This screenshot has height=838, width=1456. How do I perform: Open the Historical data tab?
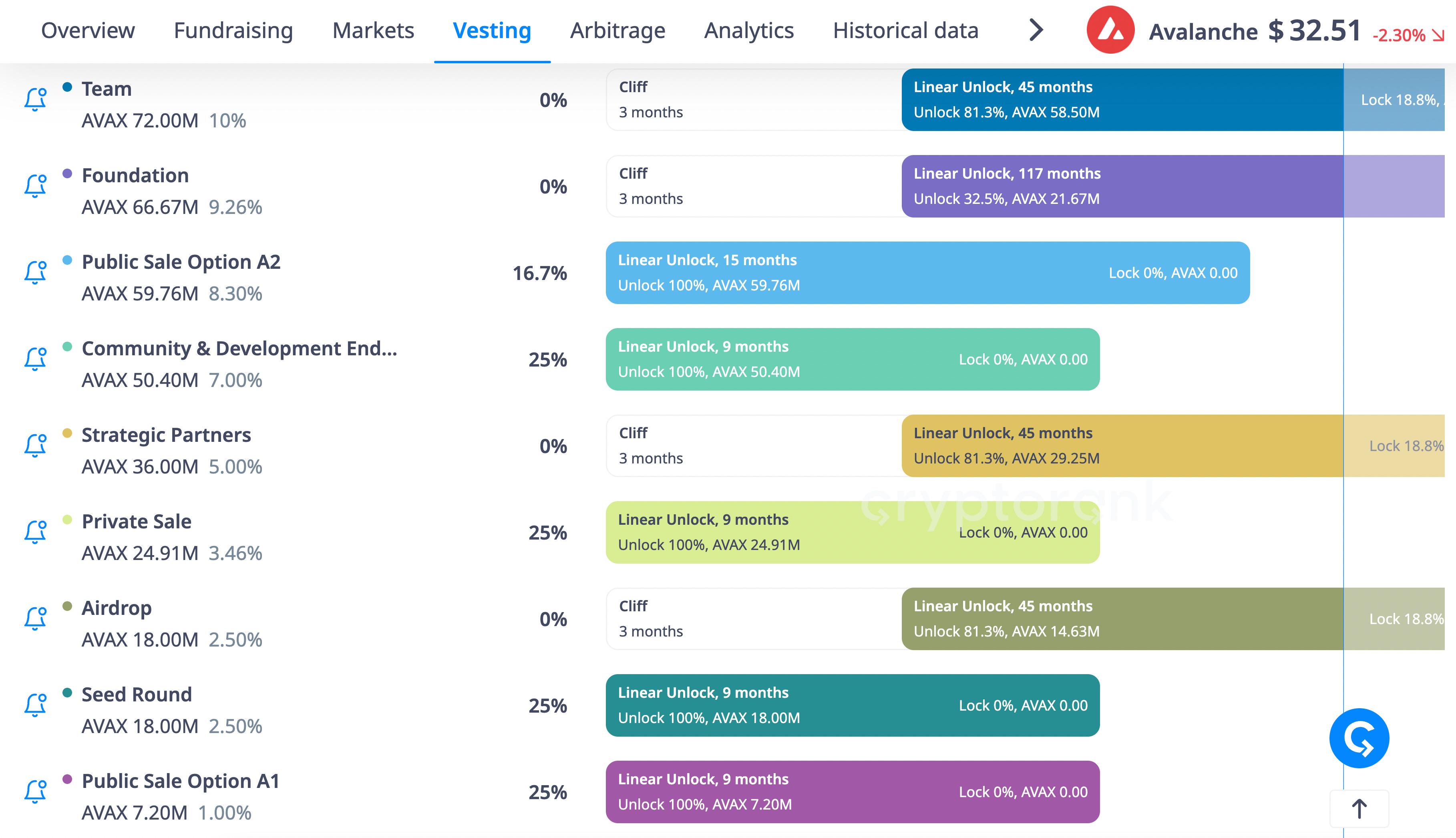[905, 30]
